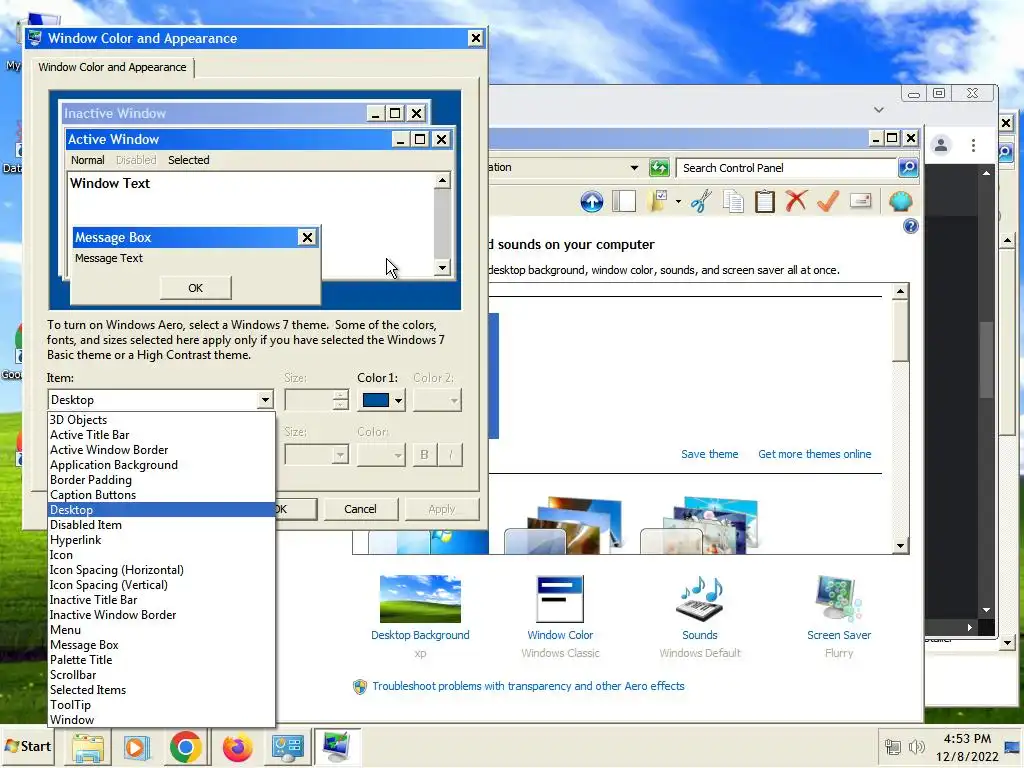Open Windows Explorer from the taskbar

point(88,748)
